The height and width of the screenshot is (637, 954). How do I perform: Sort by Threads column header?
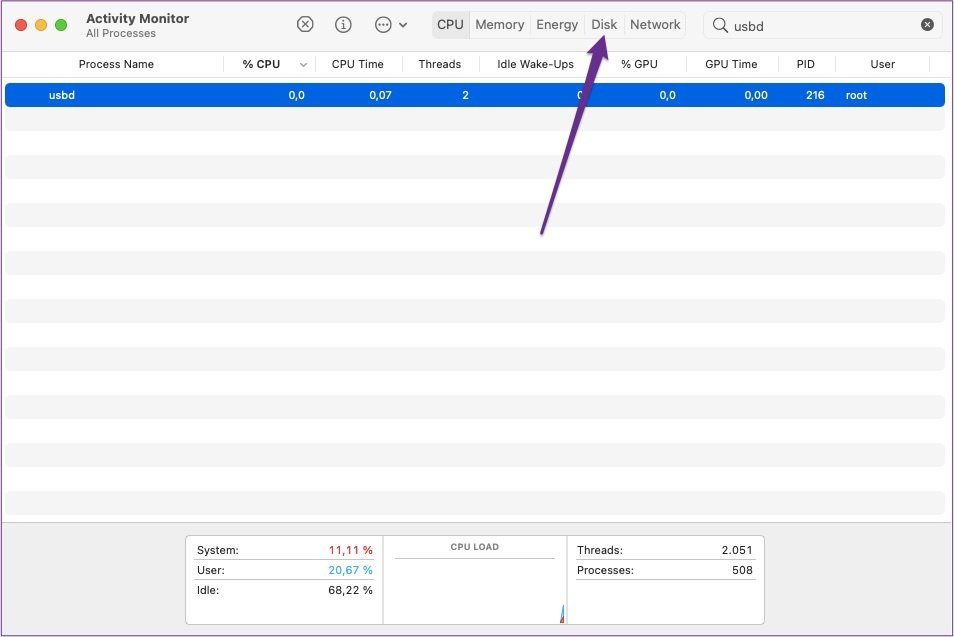(440, 64)
